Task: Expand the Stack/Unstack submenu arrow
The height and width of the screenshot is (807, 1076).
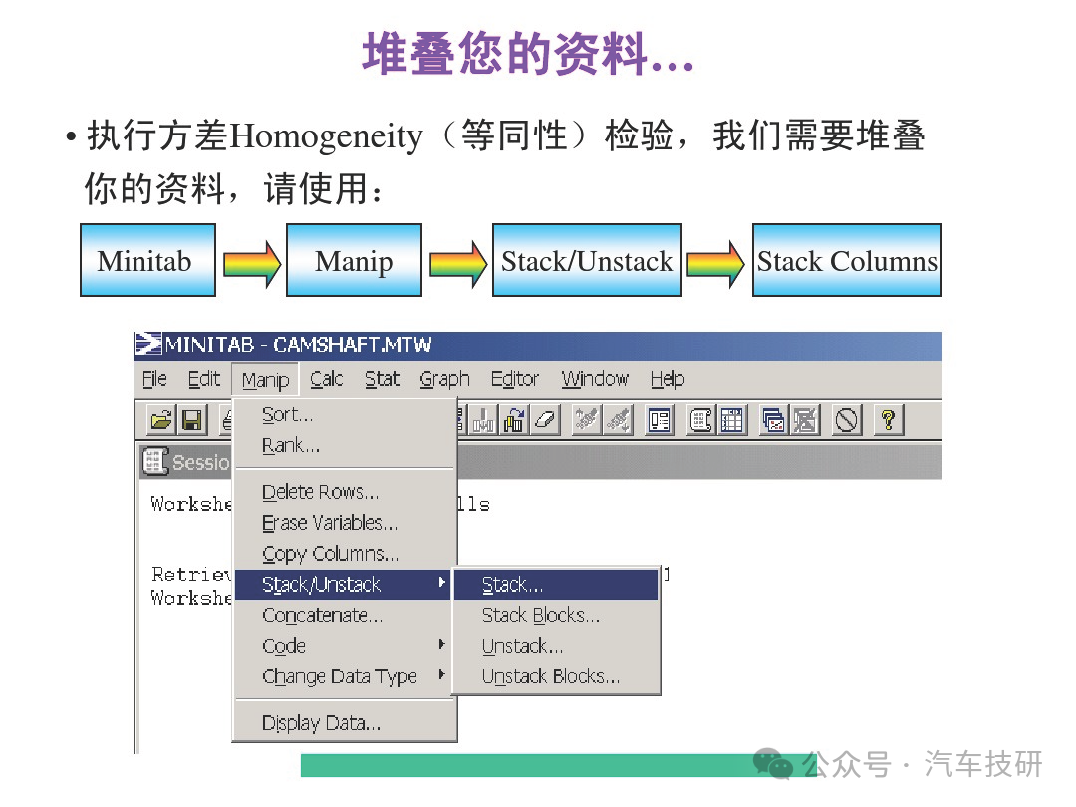Action: pos(441,583)
